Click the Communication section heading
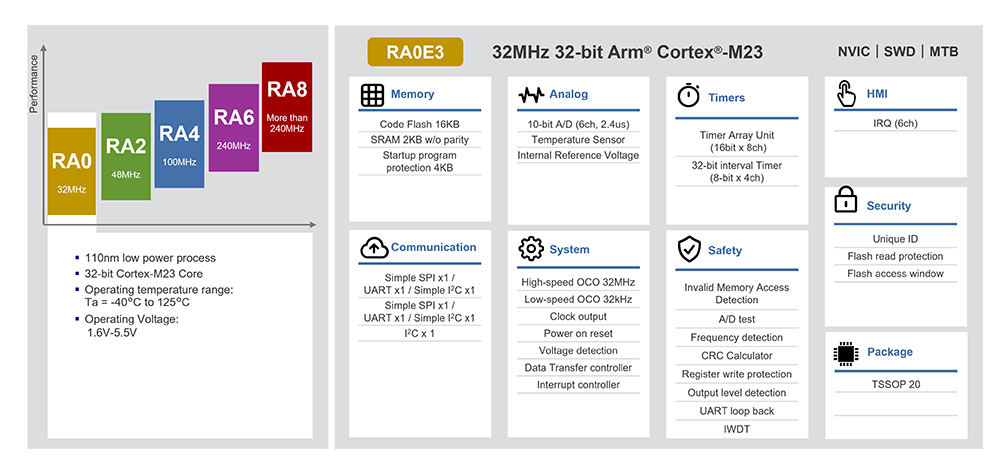Image resolution: width=1003 pixels, height=466 pixels. tap(434, 247)
